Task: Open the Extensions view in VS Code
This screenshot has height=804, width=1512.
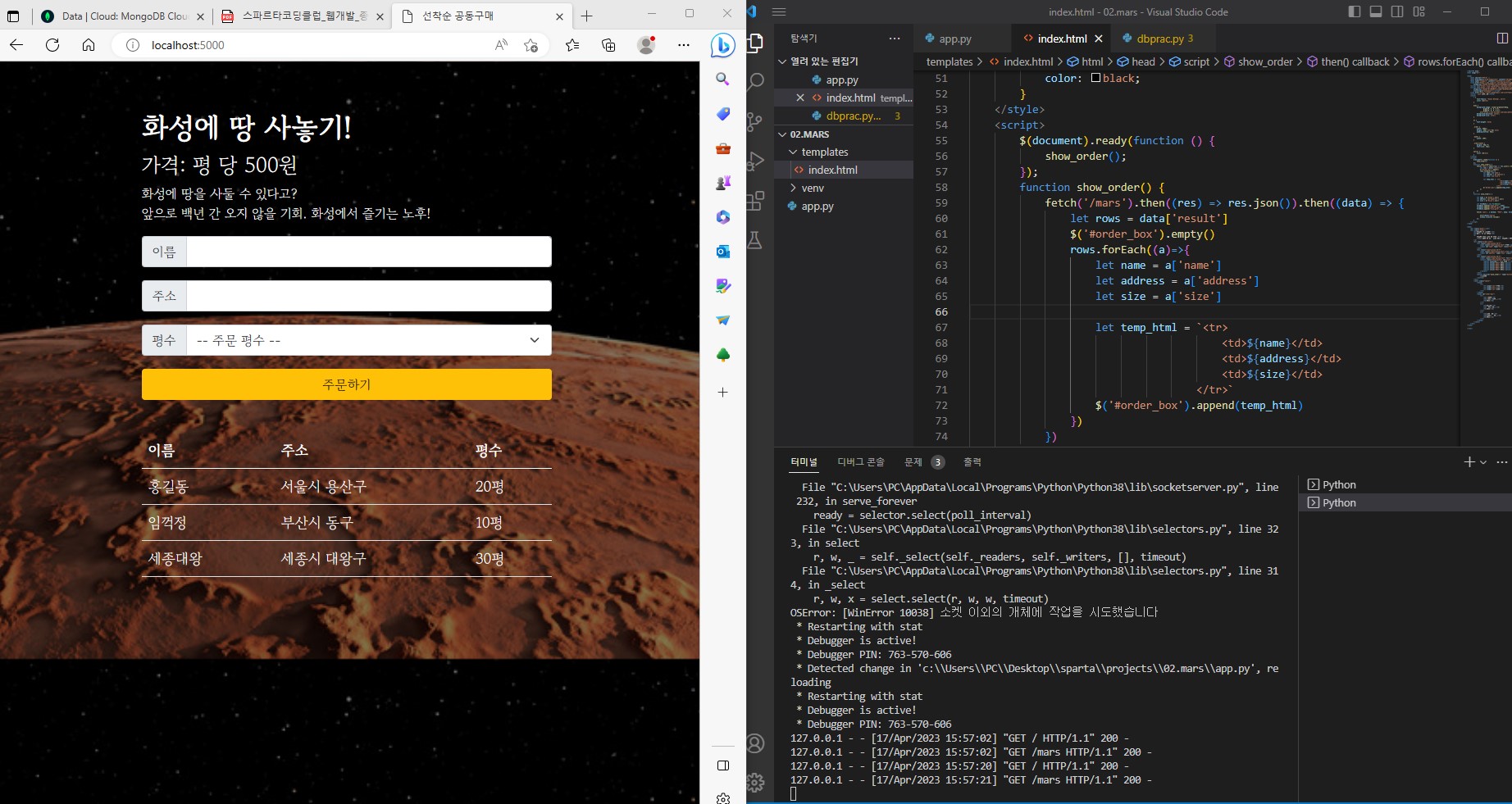Action: (755, 200)
